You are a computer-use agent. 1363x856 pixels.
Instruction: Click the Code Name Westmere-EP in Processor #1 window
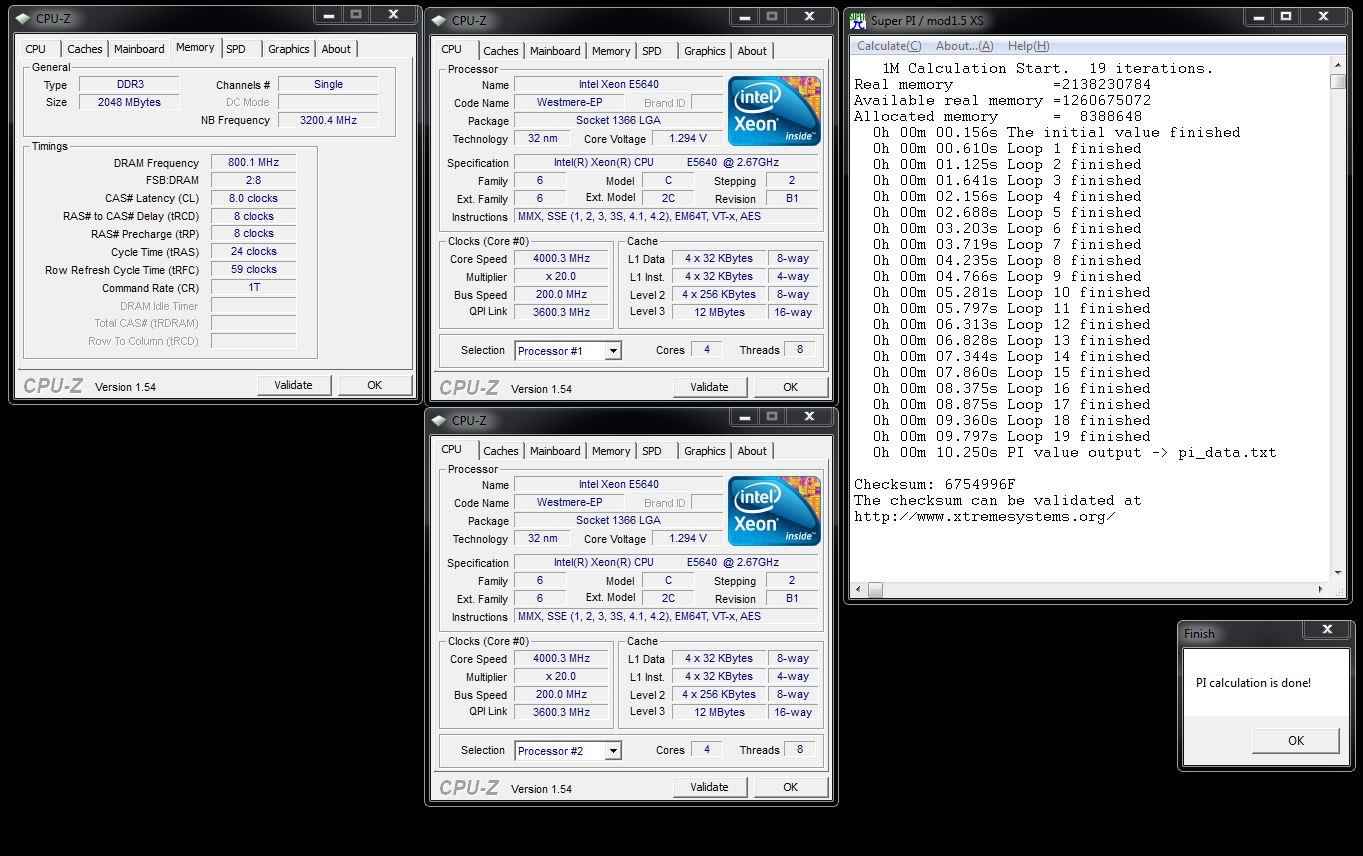pyautogui.click(x=569, y=102)
